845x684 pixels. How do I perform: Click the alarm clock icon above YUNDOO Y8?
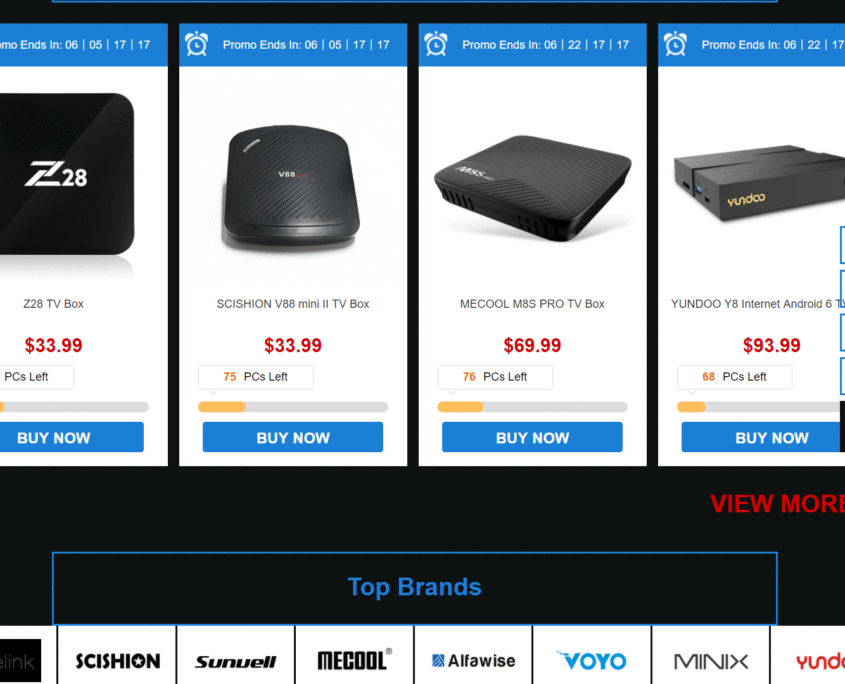(675, 44)
